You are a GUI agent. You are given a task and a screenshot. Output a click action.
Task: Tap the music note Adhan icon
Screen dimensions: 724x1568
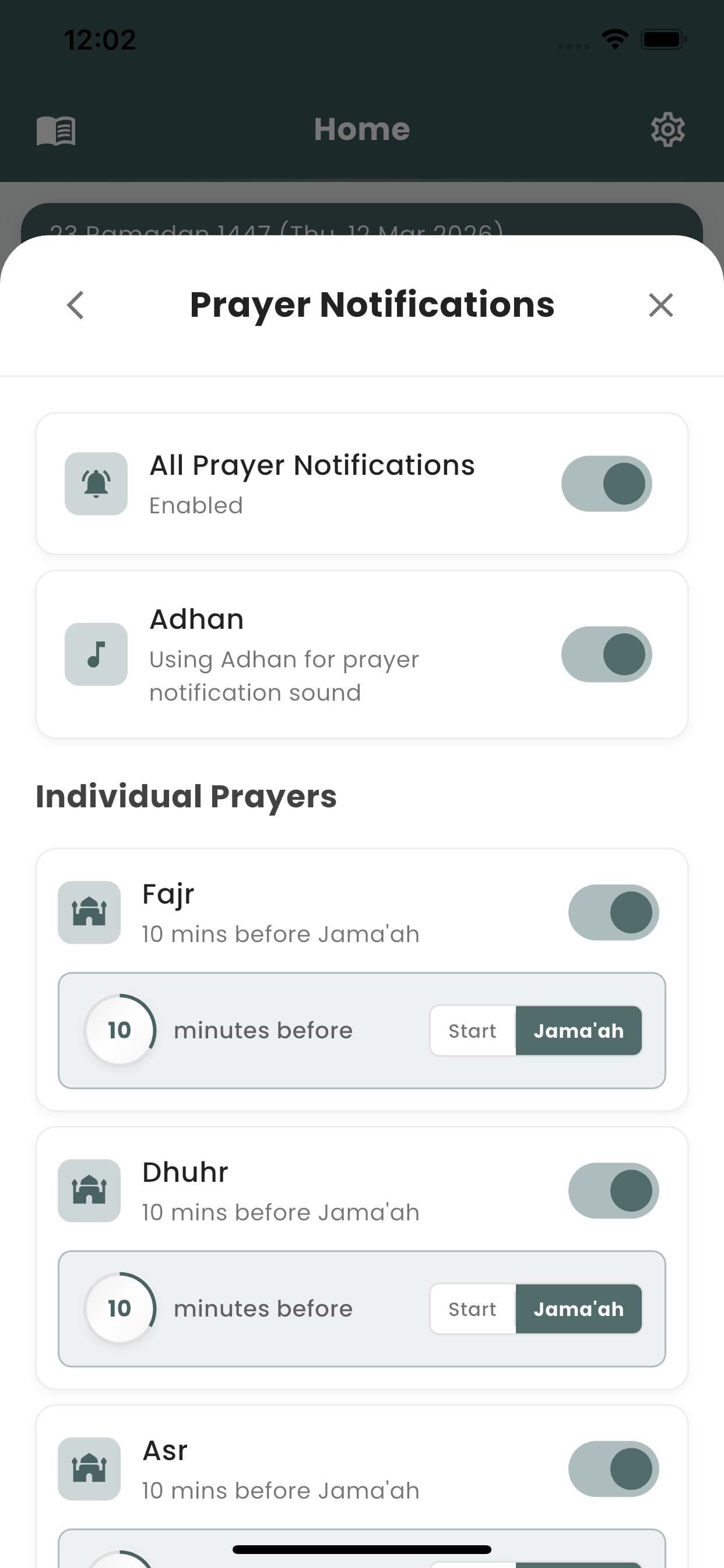(x=96, y=654)
